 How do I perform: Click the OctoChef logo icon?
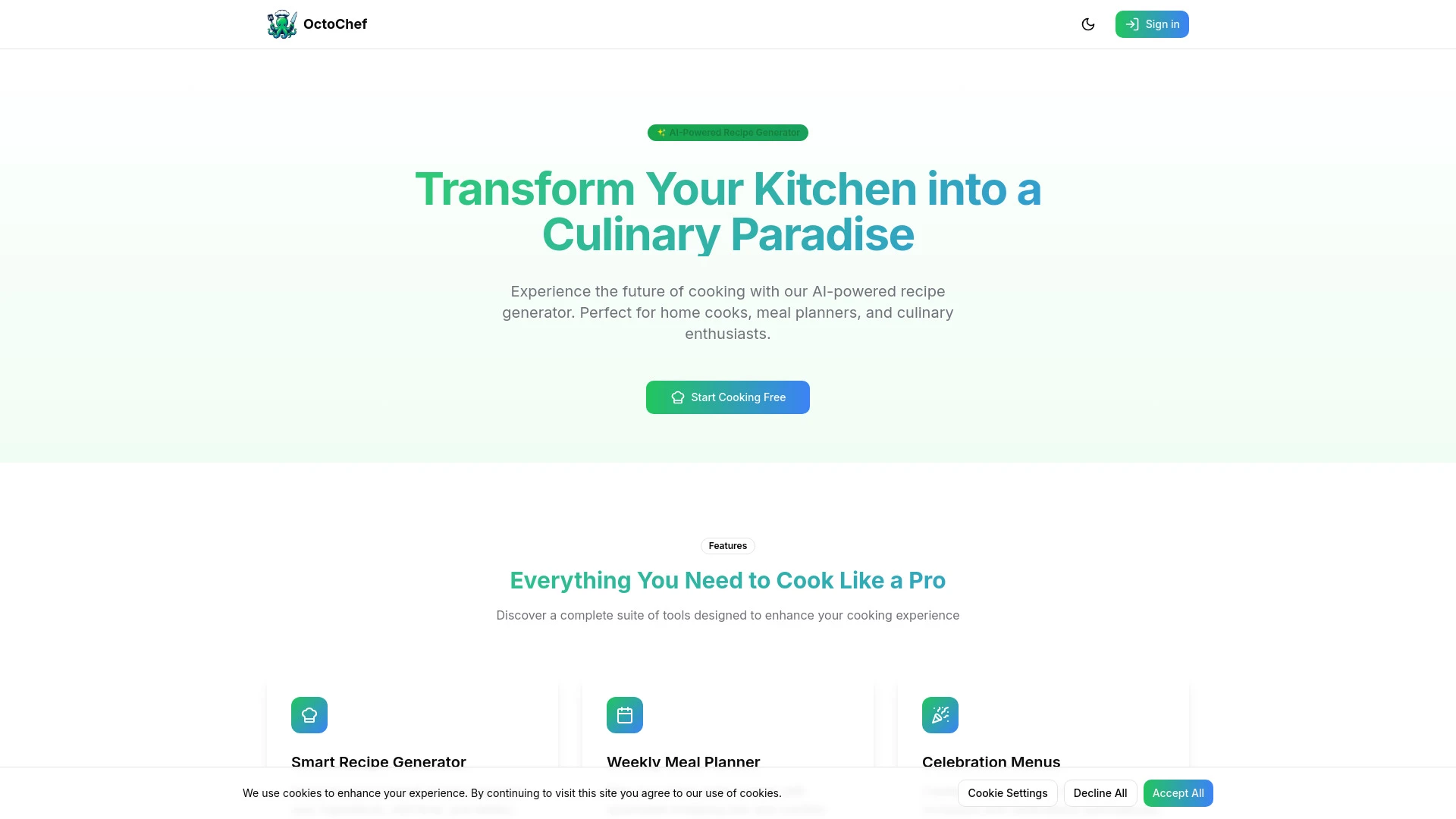pyautogui.click(x=281, y=24)
